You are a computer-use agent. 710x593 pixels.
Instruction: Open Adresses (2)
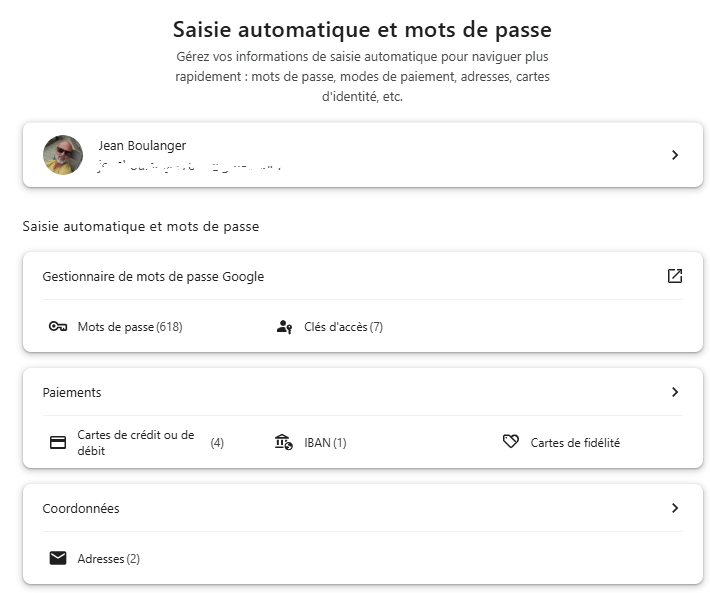(x=109, y=559)
